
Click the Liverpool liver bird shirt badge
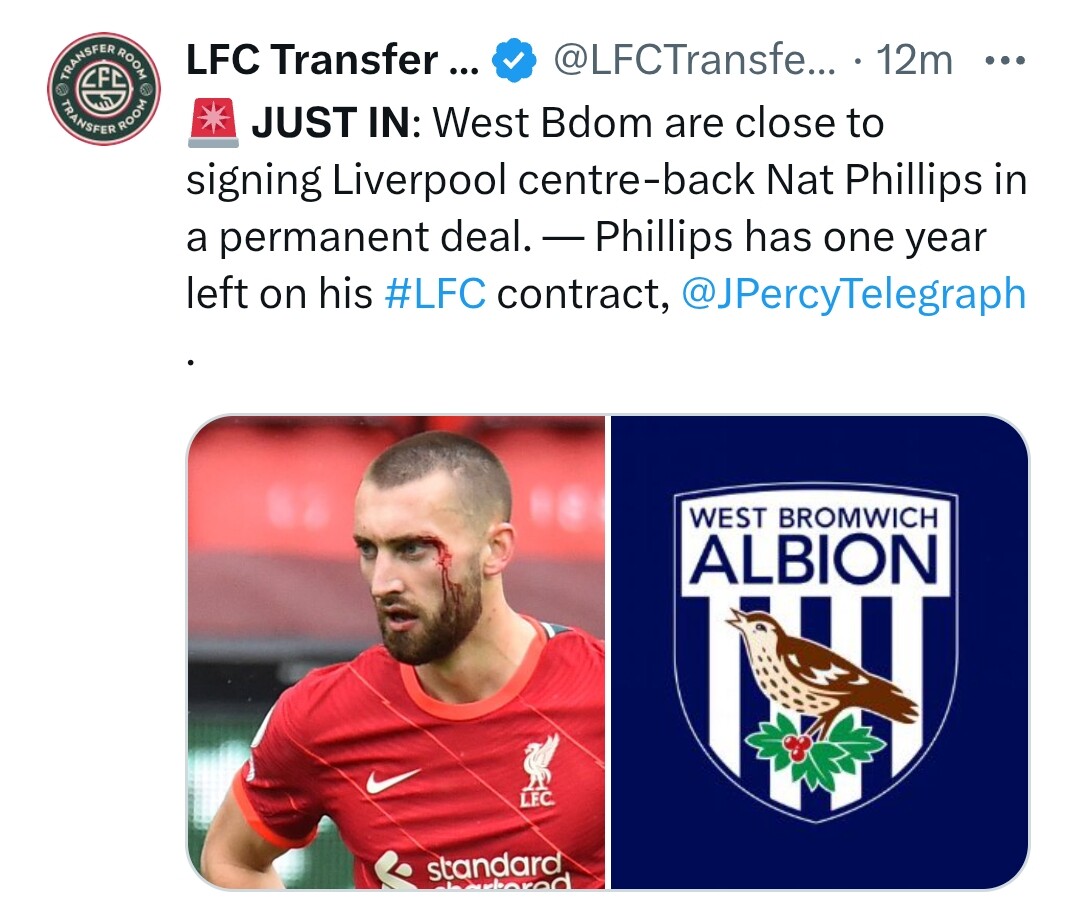pos(539,770)
